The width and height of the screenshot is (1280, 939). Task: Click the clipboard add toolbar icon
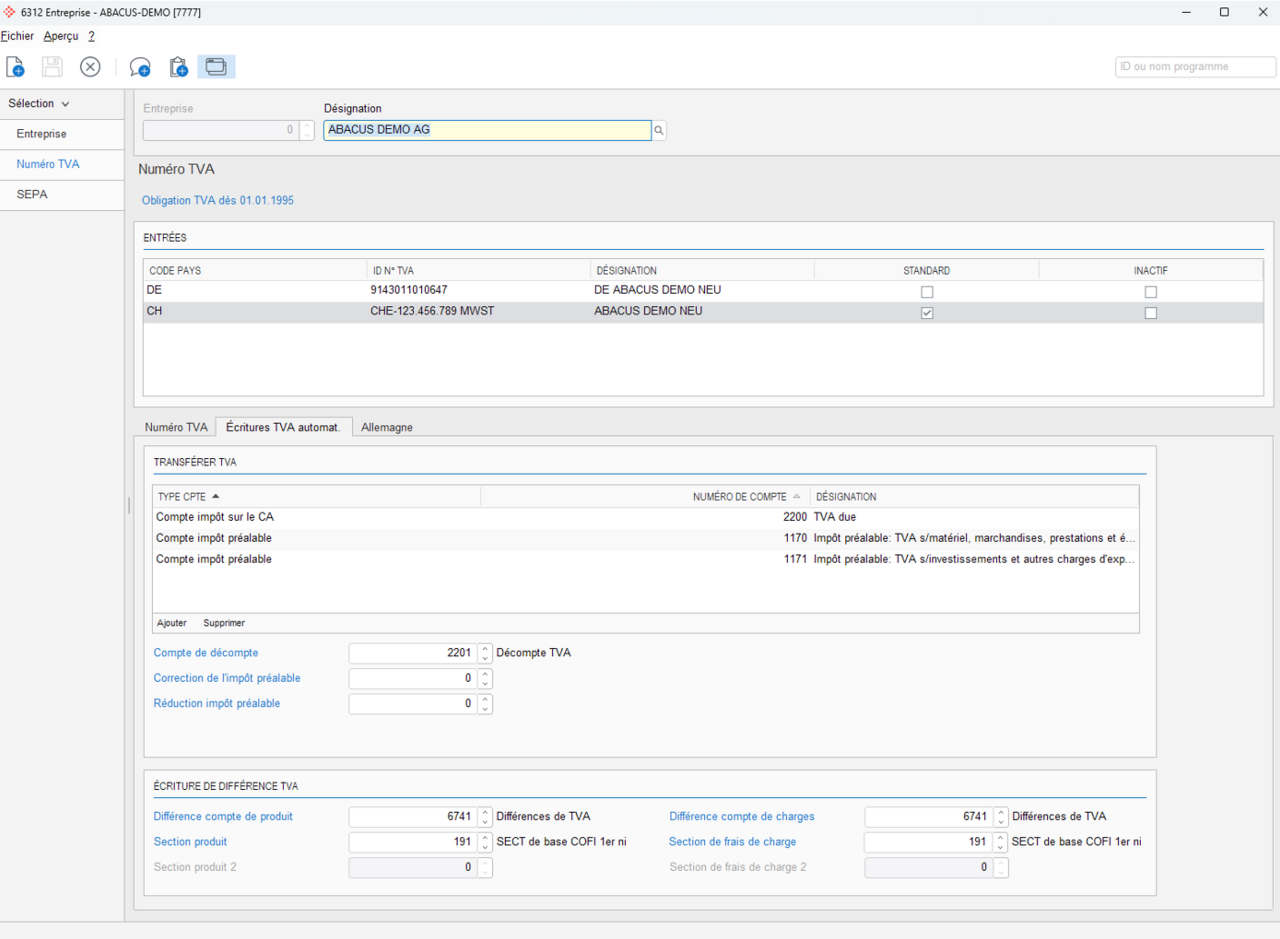pos(178,67)
